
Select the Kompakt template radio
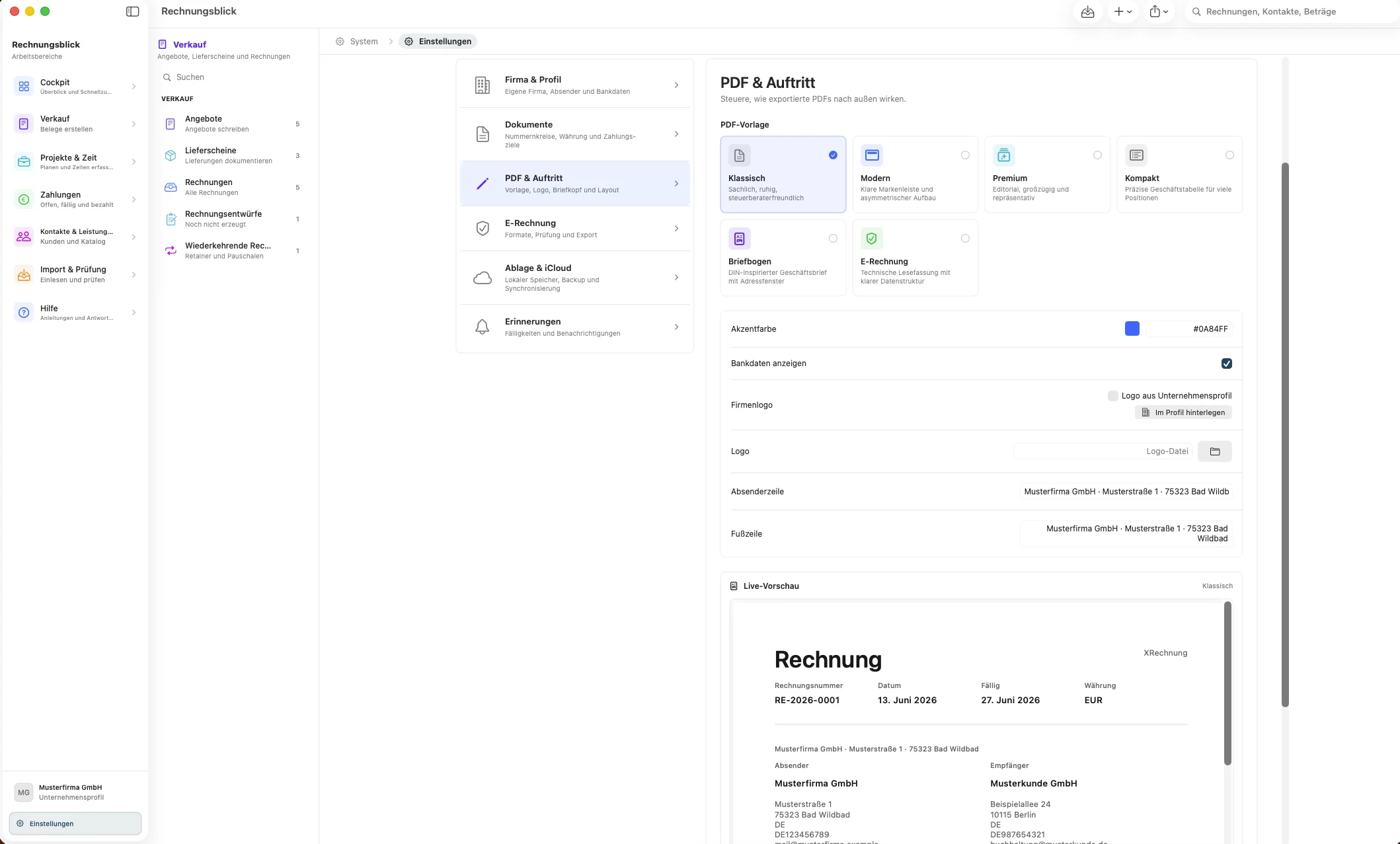coord(1229,155)
